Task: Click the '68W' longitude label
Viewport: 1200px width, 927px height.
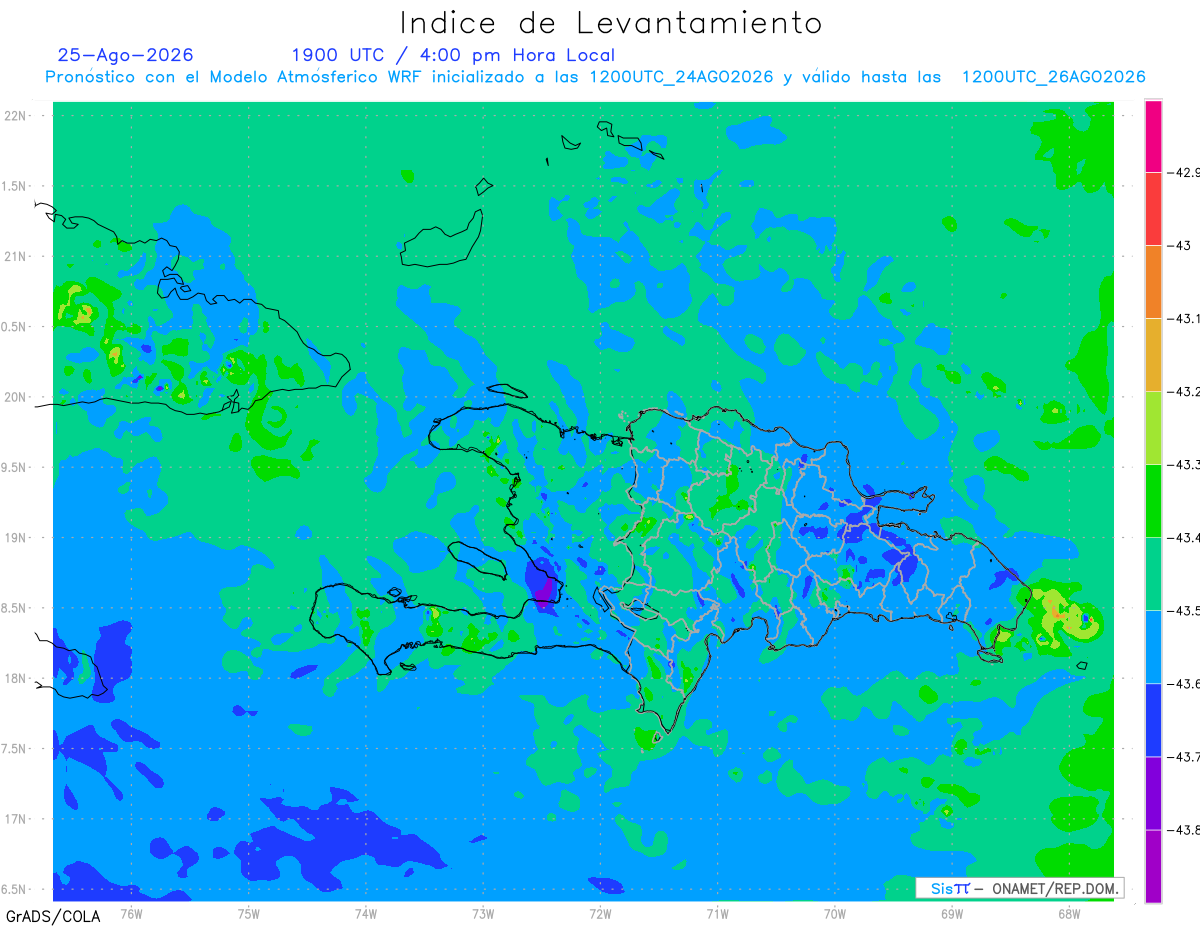Action: coord(1068,913)
